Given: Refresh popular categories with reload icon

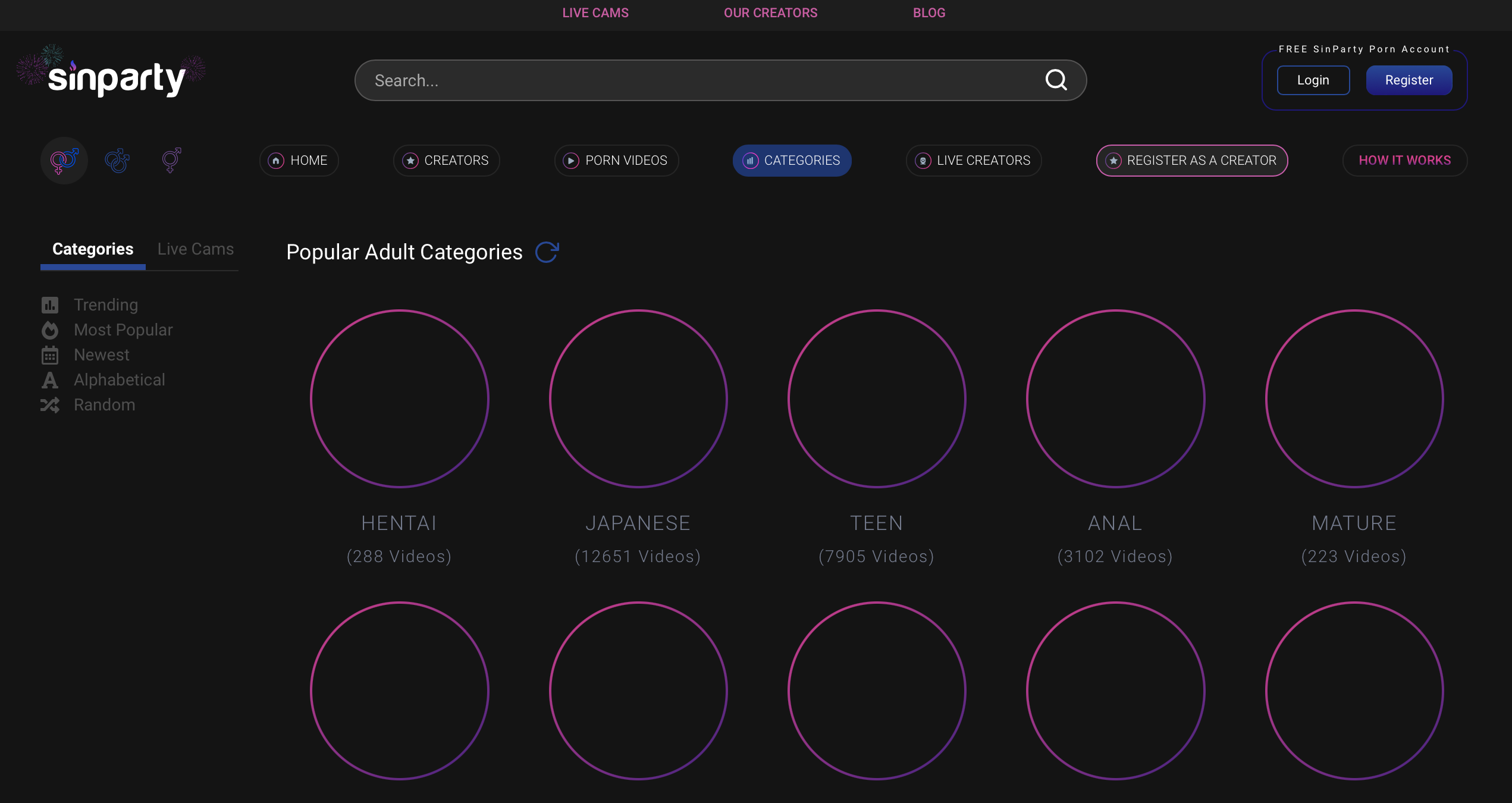Looking at the screenshot, I should 547,252.
